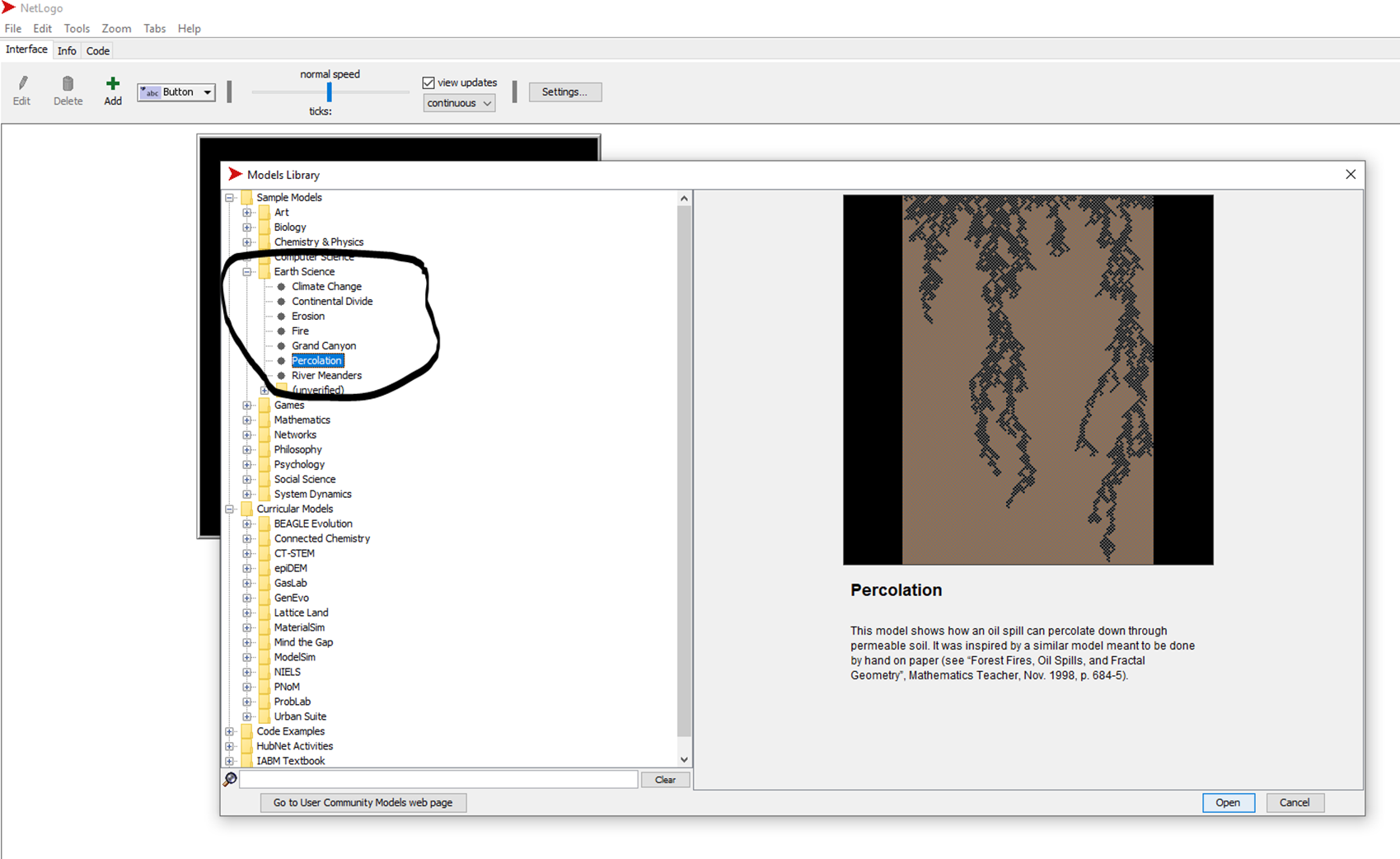Select the Psychology folder label
Viewport: 1400px width, 859px height.
299,465
